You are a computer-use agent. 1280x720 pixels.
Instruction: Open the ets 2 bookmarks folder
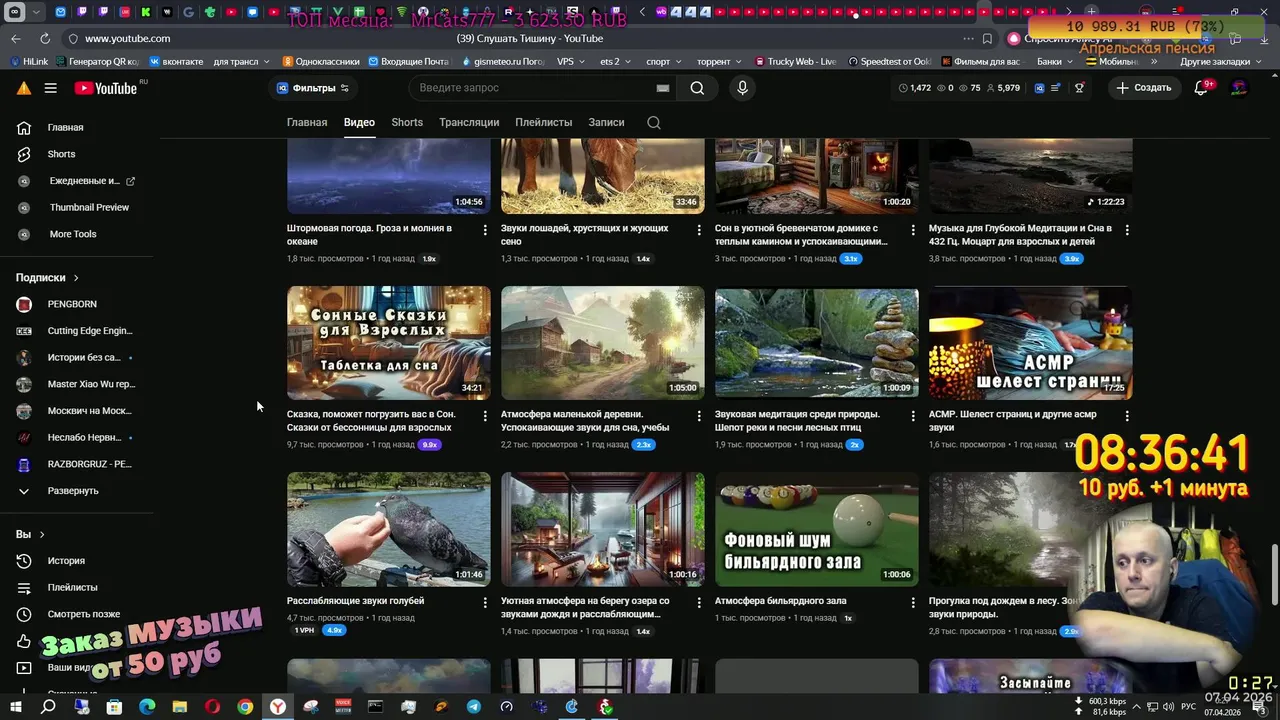[615, 61]
